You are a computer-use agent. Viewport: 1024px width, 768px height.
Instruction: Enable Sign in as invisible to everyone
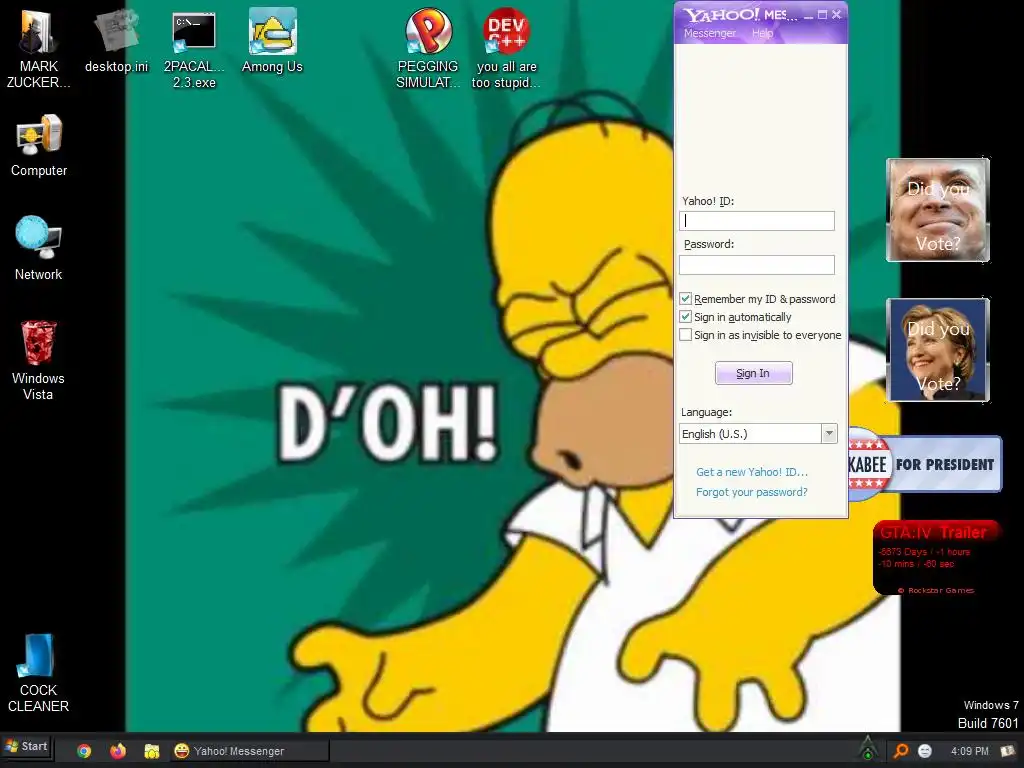pyautogui.click(x=686, y=335)
